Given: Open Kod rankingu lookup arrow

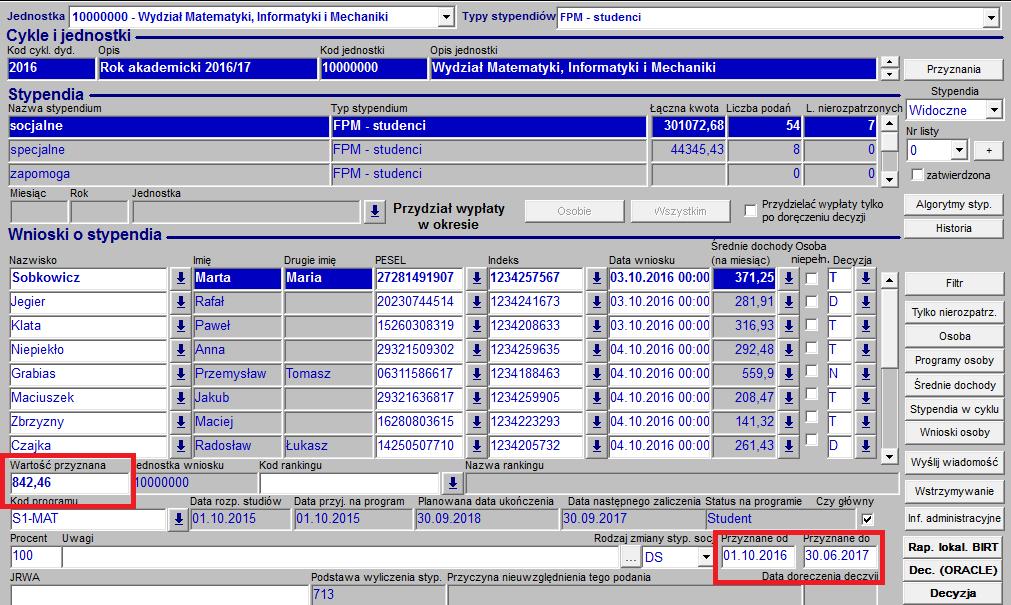Looking at the screenshot, I should click(x=453, y=482).
